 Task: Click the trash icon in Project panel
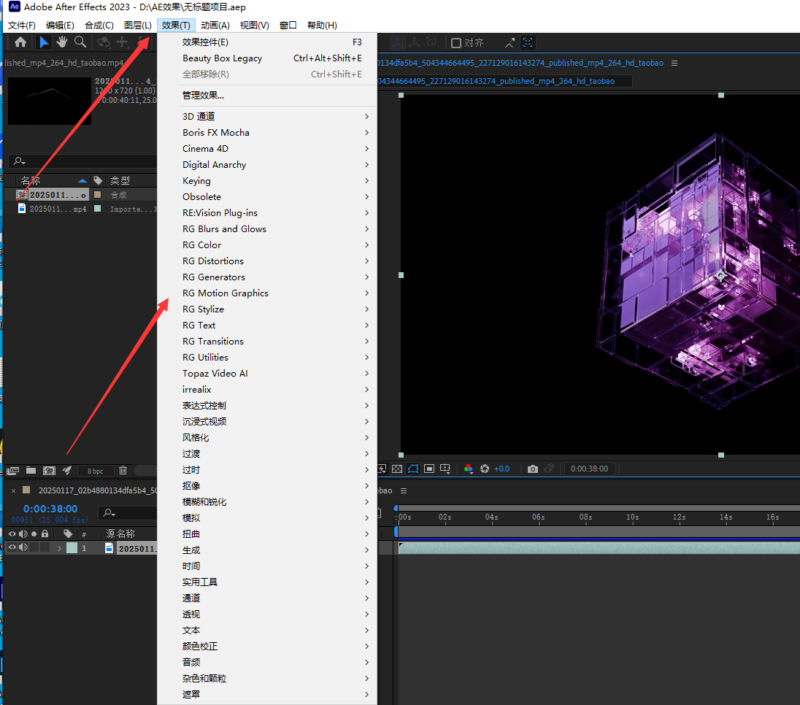[x=123, y=470]
